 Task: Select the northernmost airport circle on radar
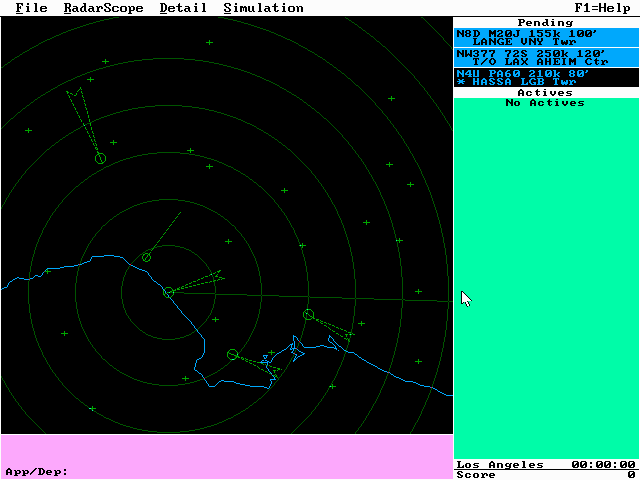[x=100, y=158]
